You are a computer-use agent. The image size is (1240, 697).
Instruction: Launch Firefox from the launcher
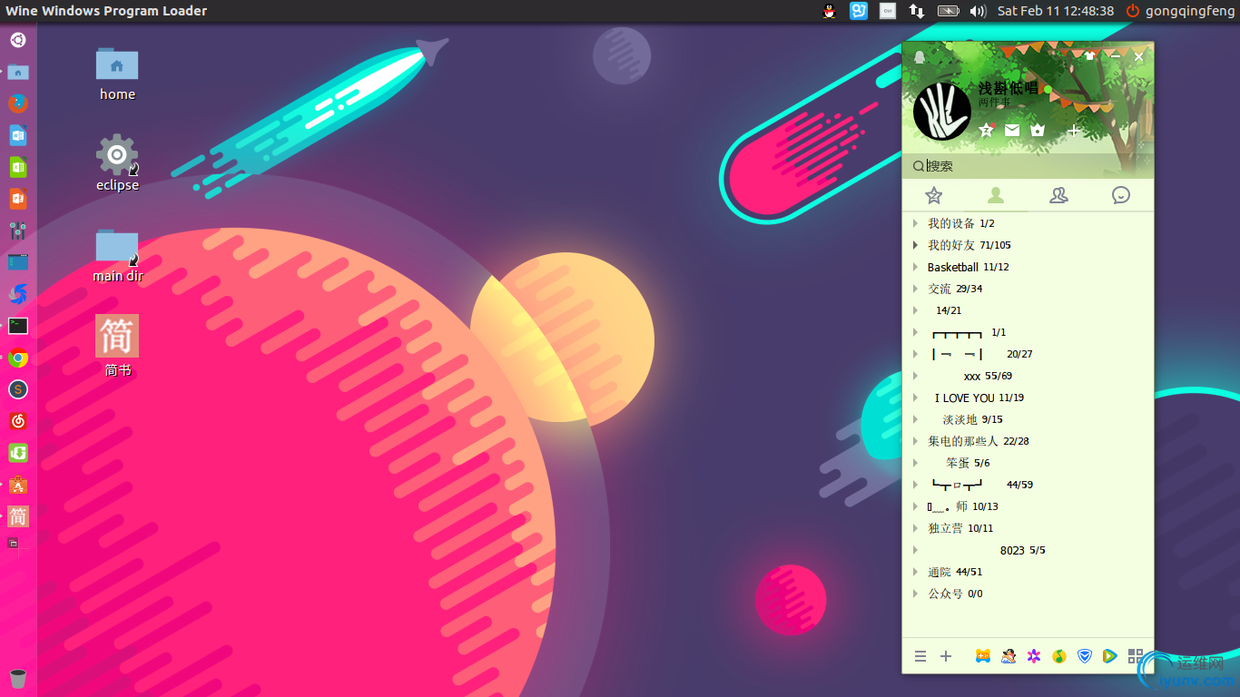coord(18,103)
